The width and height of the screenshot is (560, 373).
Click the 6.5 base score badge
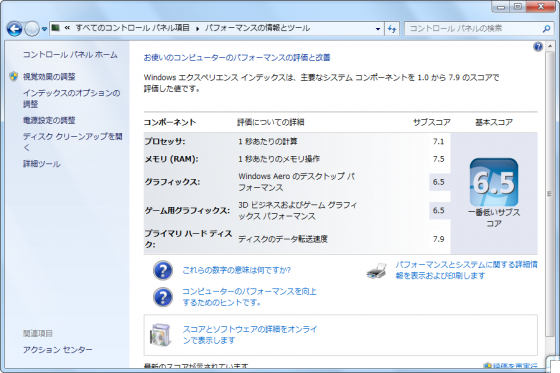(x=494, y=182)
